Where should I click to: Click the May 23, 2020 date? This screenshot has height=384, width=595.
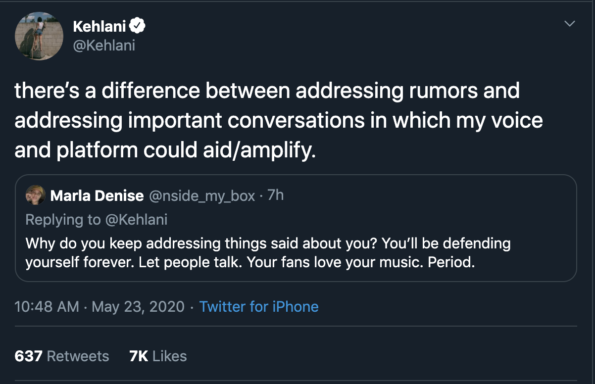click(x=138, y=307)
